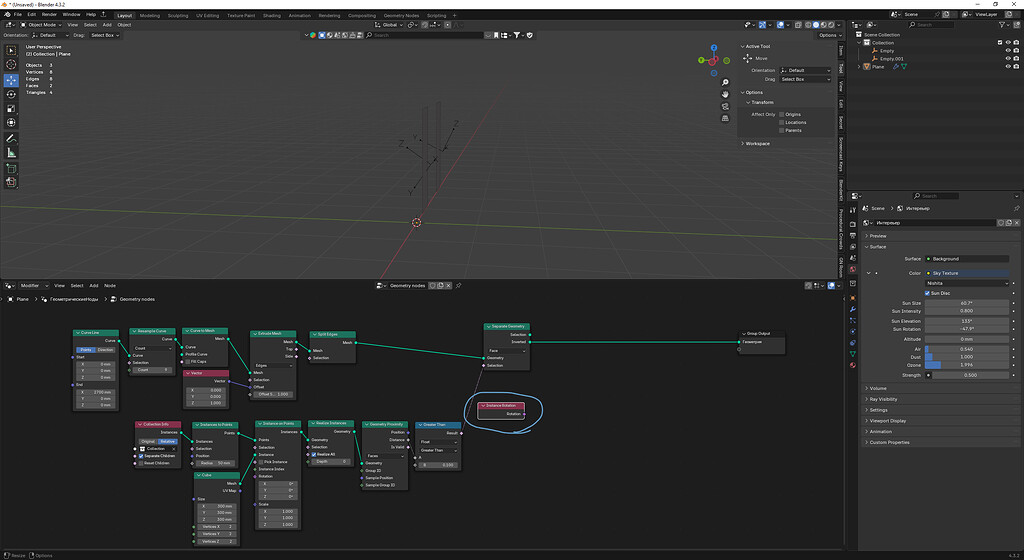
Task: Open the Nishita sky type dropdown
Action: (967, 283)
